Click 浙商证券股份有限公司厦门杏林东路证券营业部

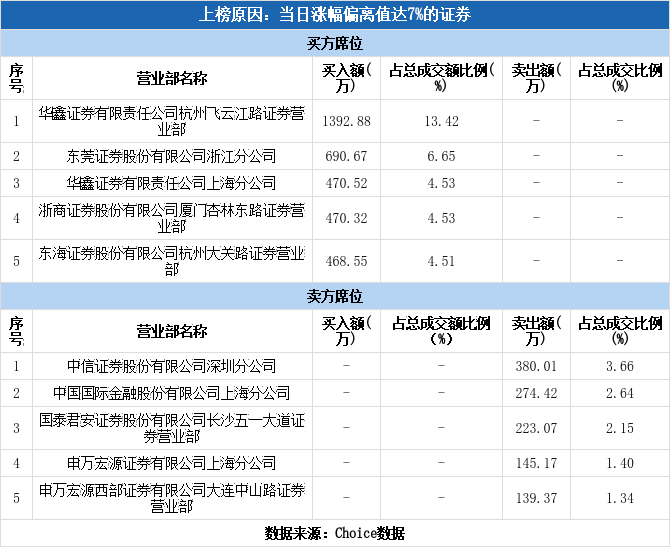[172, 218]
